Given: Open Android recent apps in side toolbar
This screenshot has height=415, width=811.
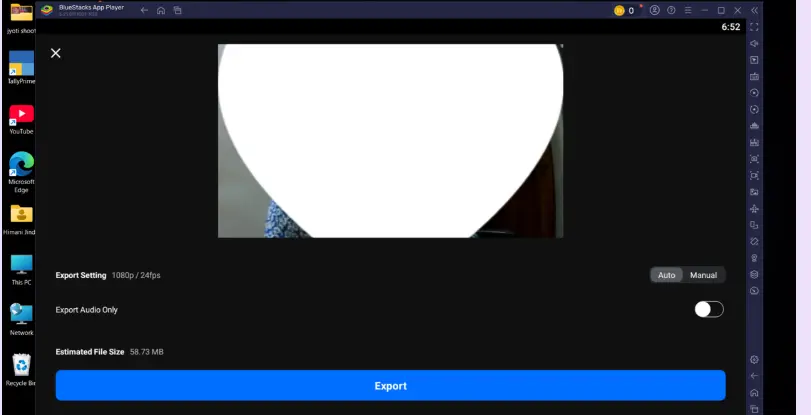Looking at the screenshot, I should [755, 409].
